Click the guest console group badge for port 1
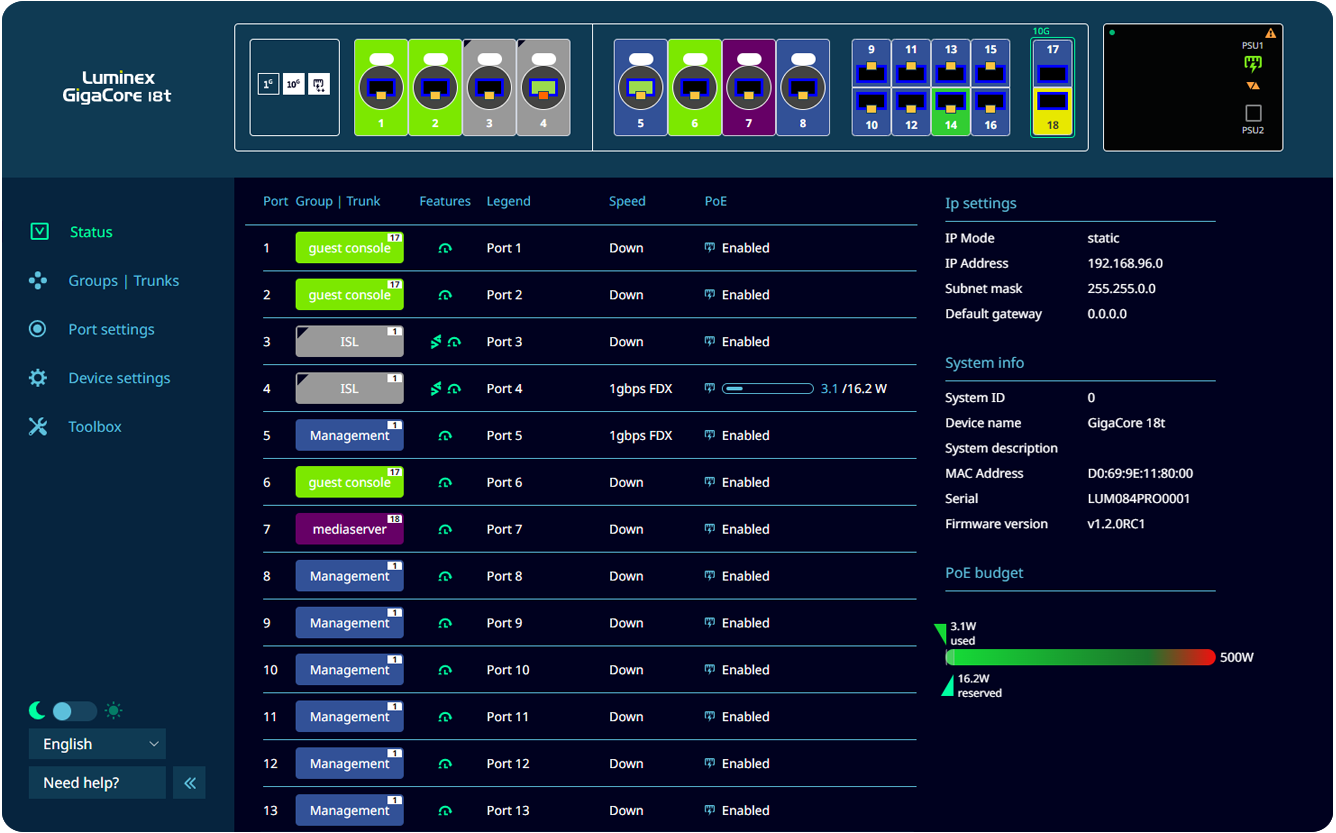 (x=349, y=248)
